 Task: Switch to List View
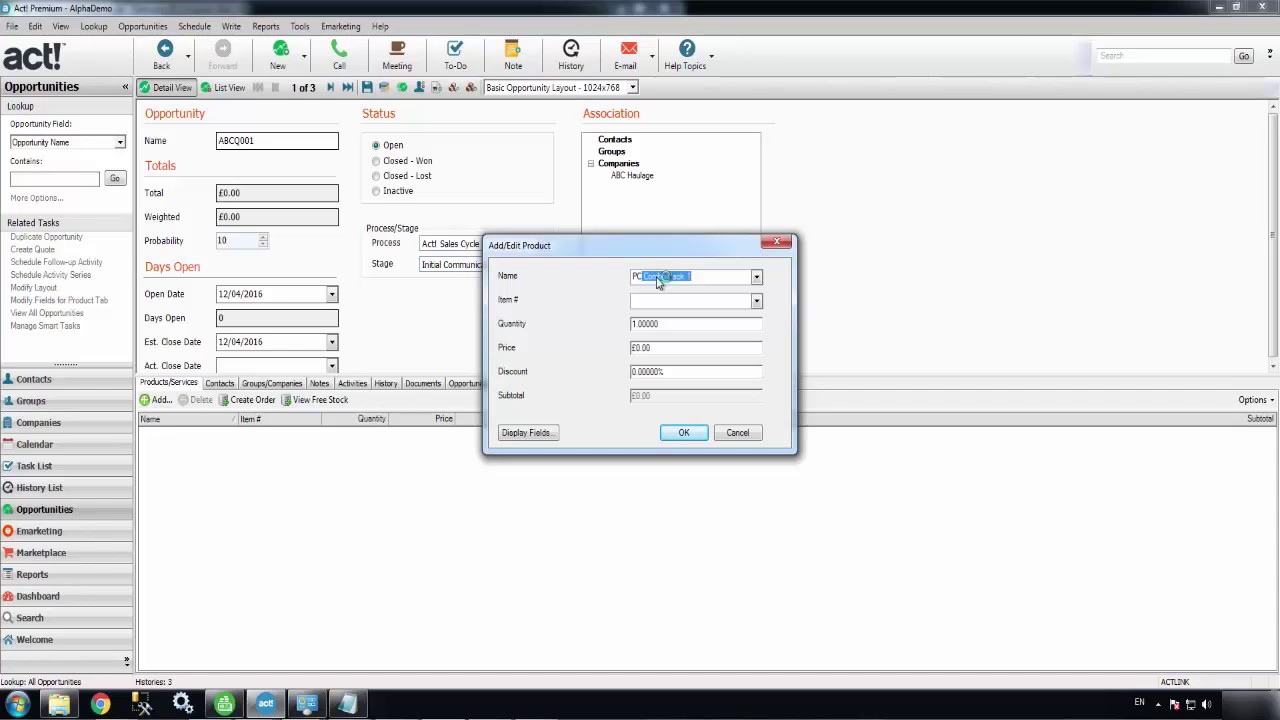[223, 88]
